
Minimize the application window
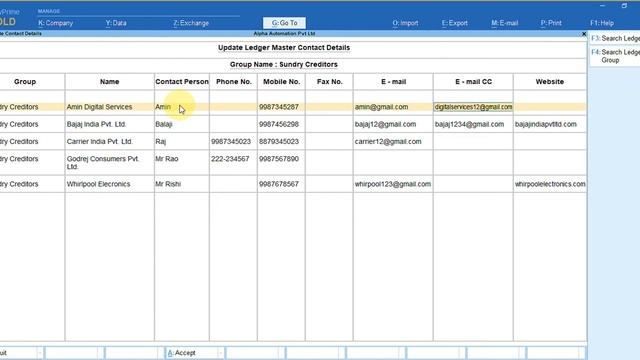coord(602,6)
